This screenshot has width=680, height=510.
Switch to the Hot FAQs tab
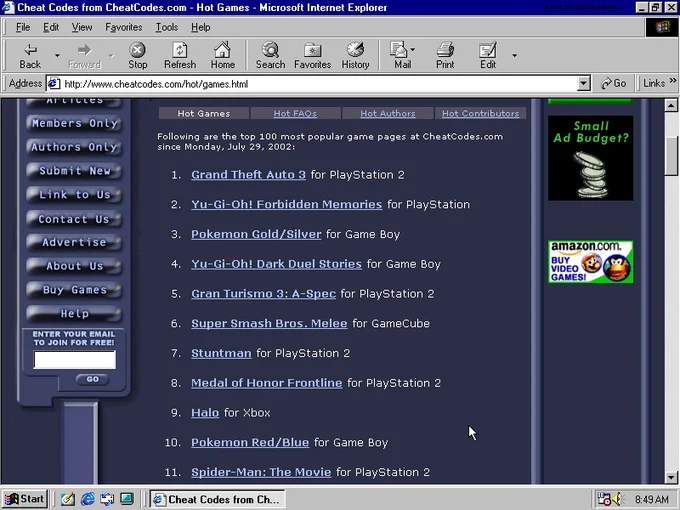(x=295, y=113)
